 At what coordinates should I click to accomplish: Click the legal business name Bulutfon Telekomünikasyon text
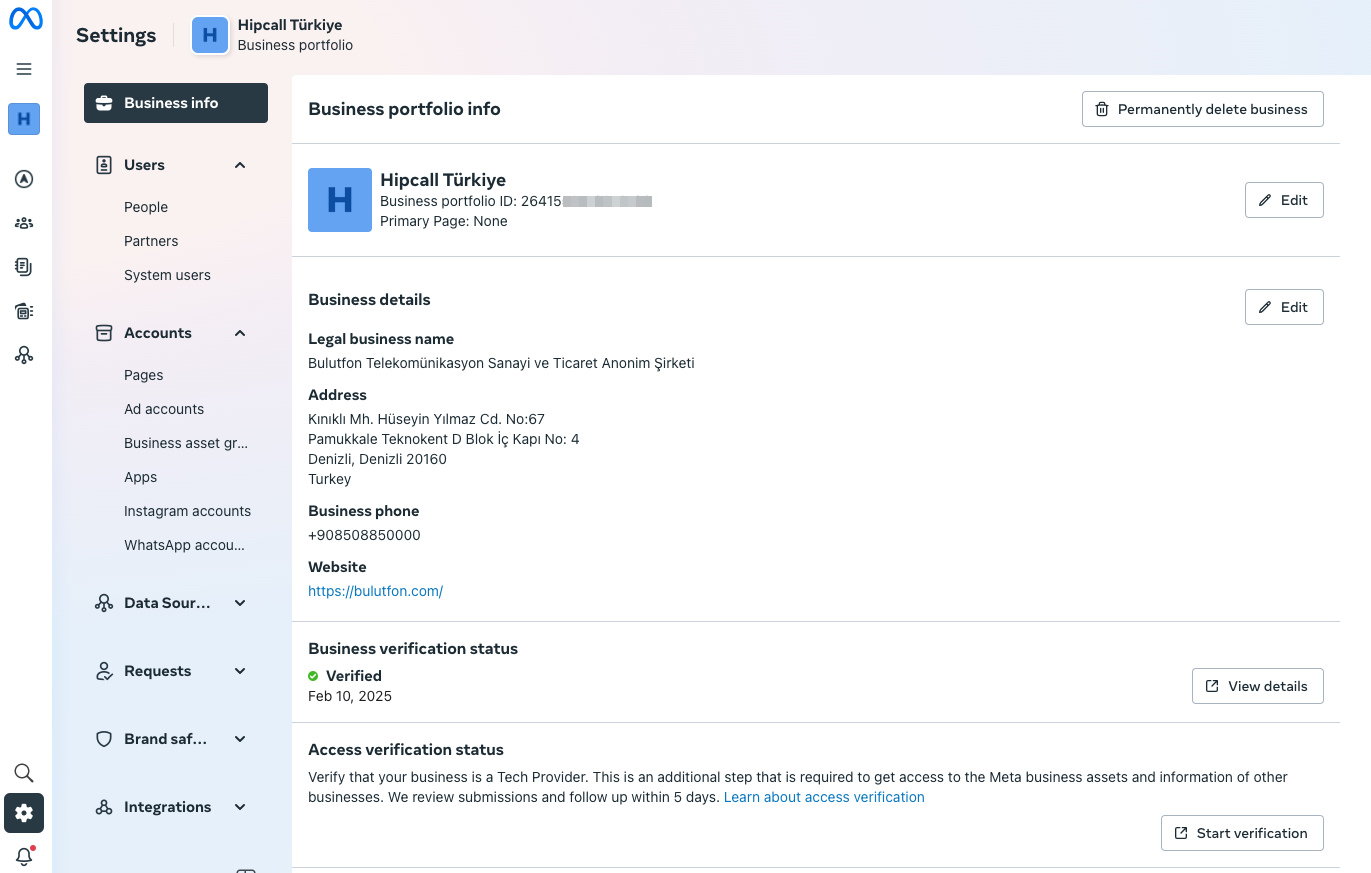point(501,363)
